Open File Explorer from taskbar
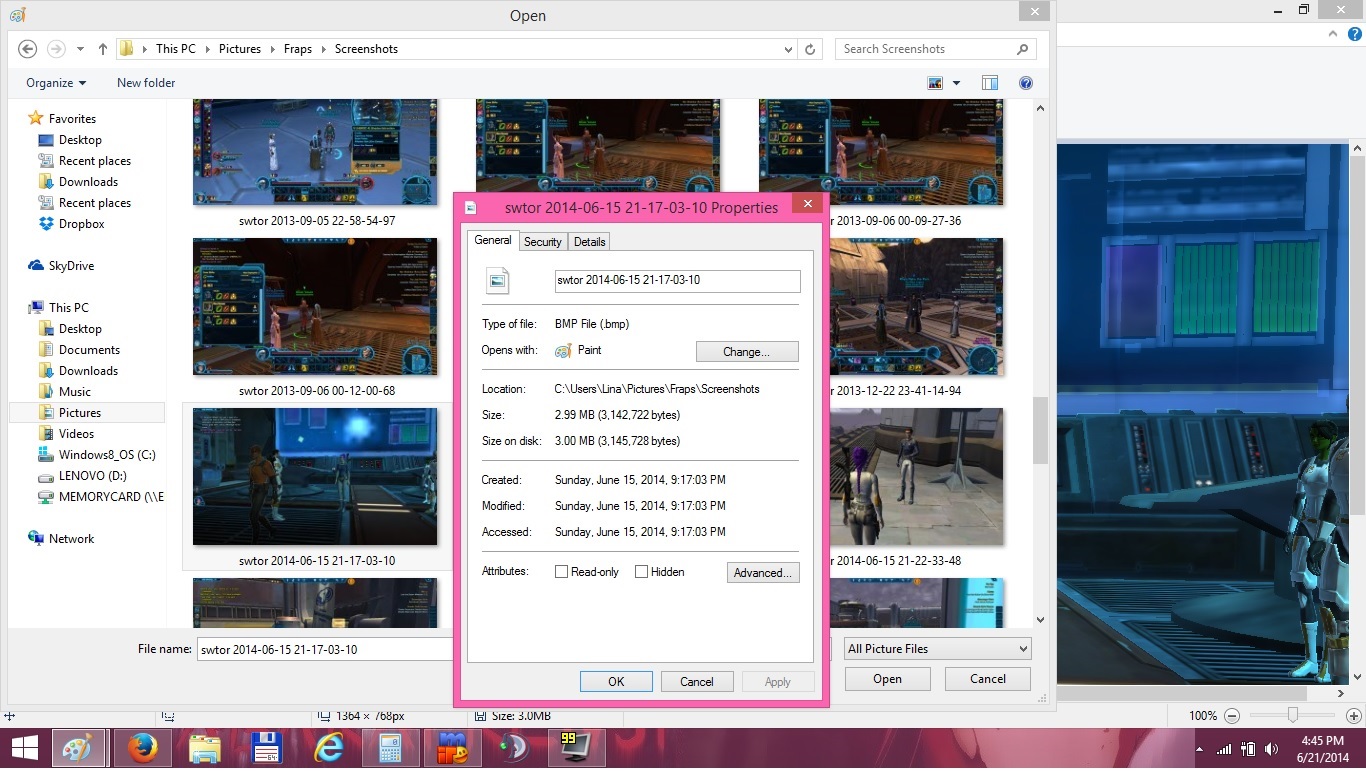This screenshot has width=1366, height=771. pos(205,748)
